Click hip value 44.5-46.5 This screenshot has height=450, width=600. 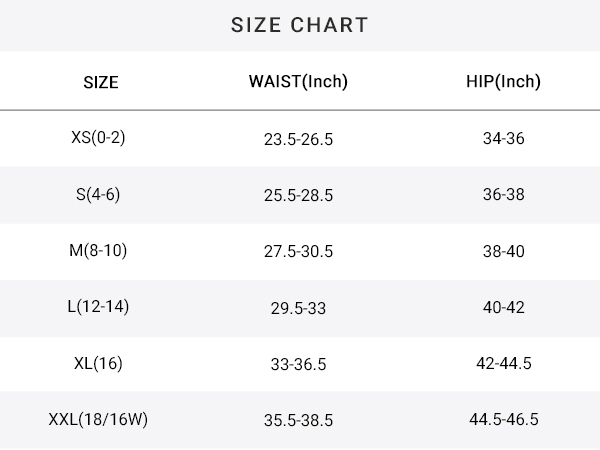click(504, 419)
